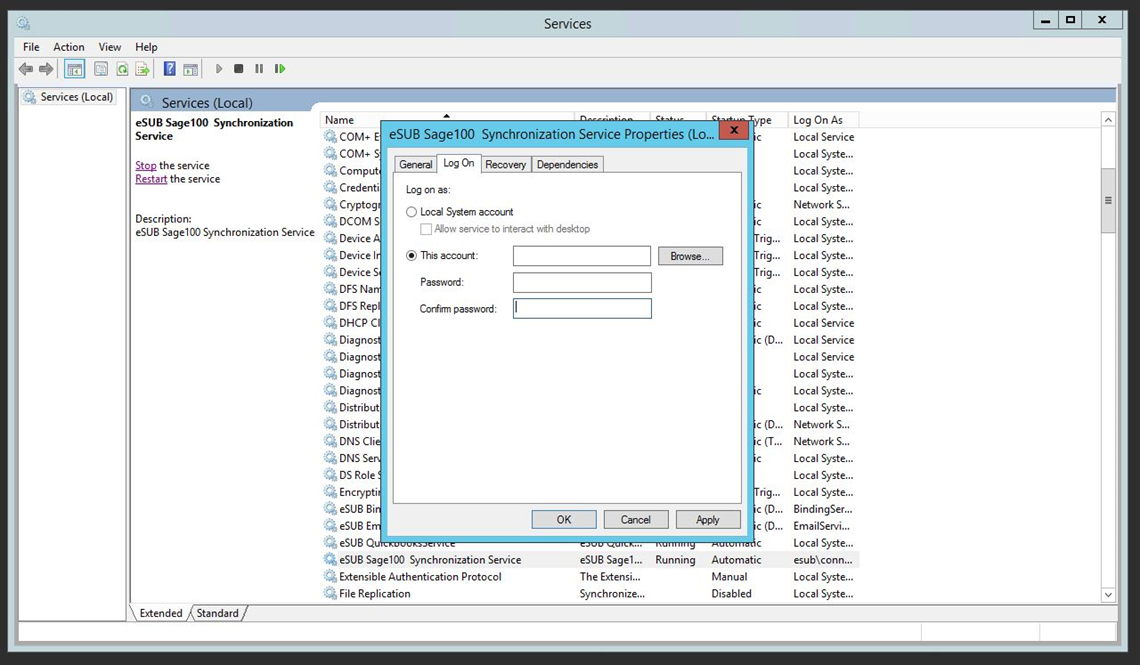Open the File menu

pos(31,47)
